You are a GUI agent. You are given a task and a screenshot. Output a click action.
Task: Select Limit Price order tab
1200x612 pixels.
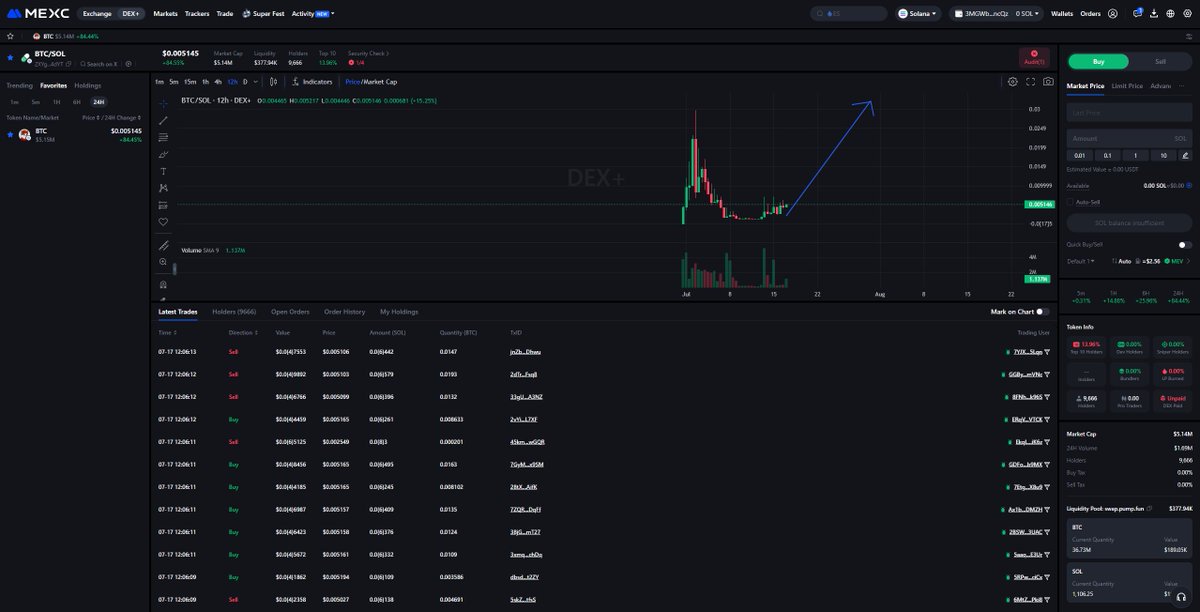click(1127, 86)
